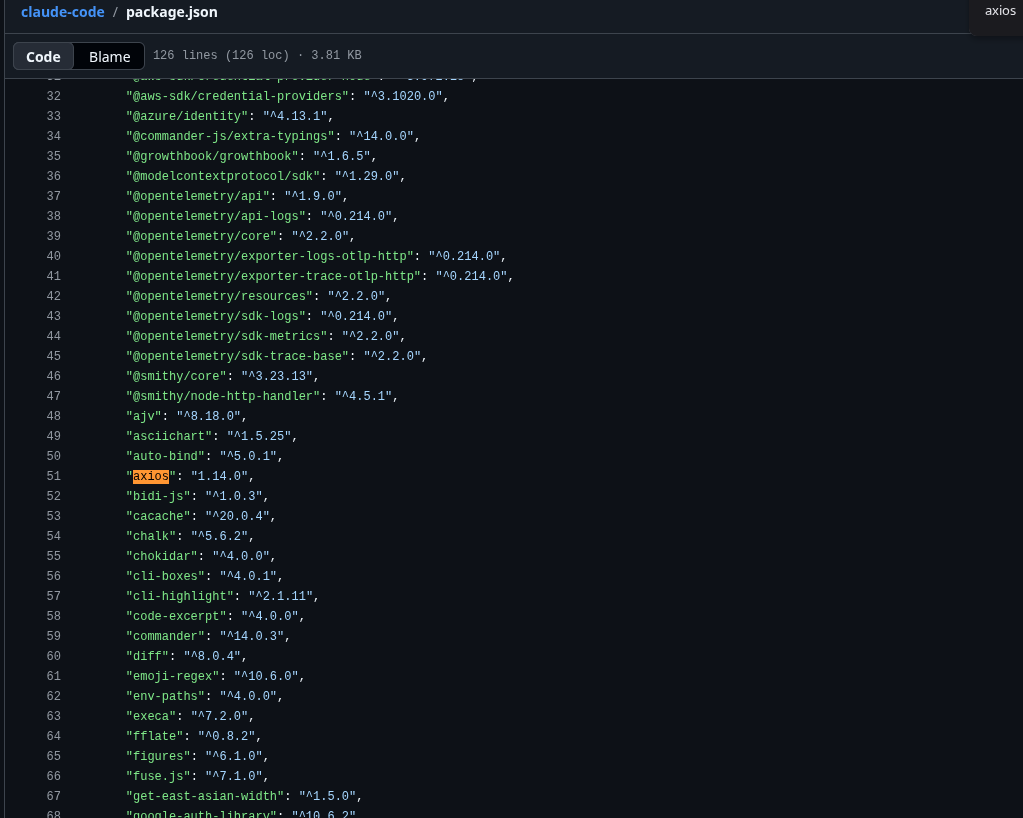Click the "^3.1020.0" version value

click(403, 96)
